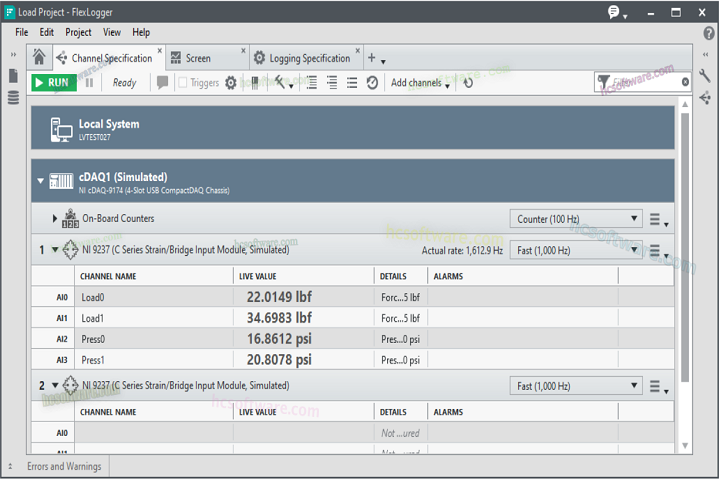Open the data stack icon in left sidebar
The height and width of the screenshot is (480, 720).
tap(13, 97)
